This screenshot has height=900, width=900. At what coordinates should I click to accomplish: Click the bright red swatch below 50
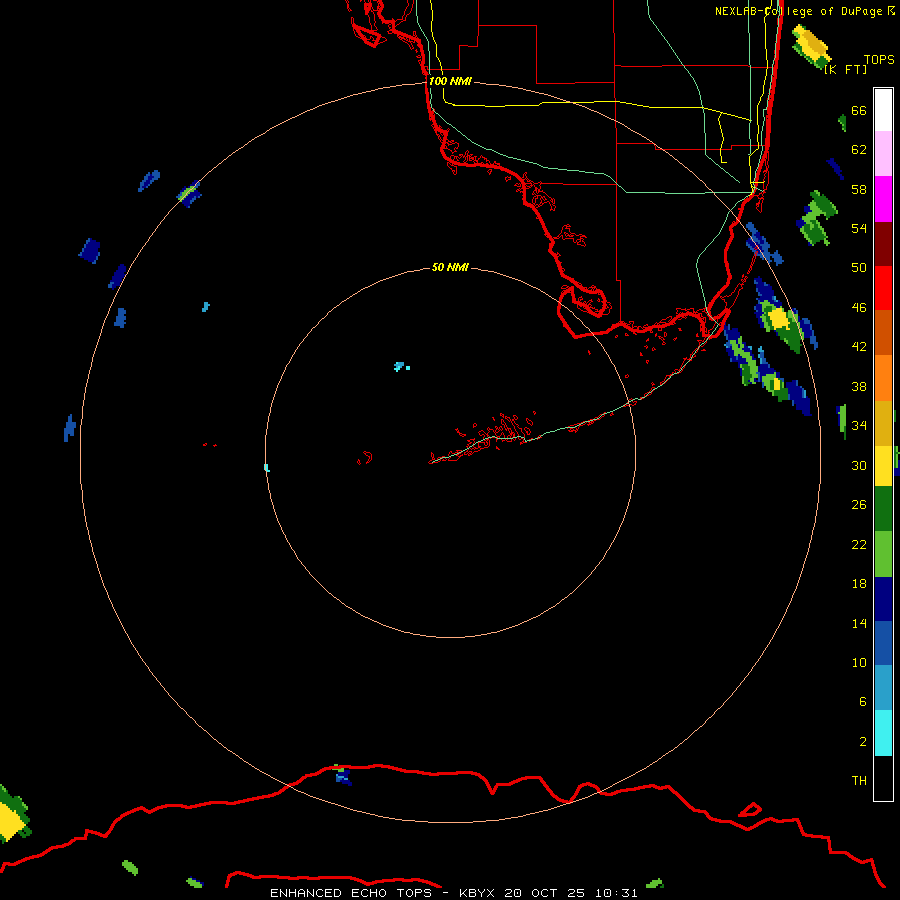click(x=883, y=288)
